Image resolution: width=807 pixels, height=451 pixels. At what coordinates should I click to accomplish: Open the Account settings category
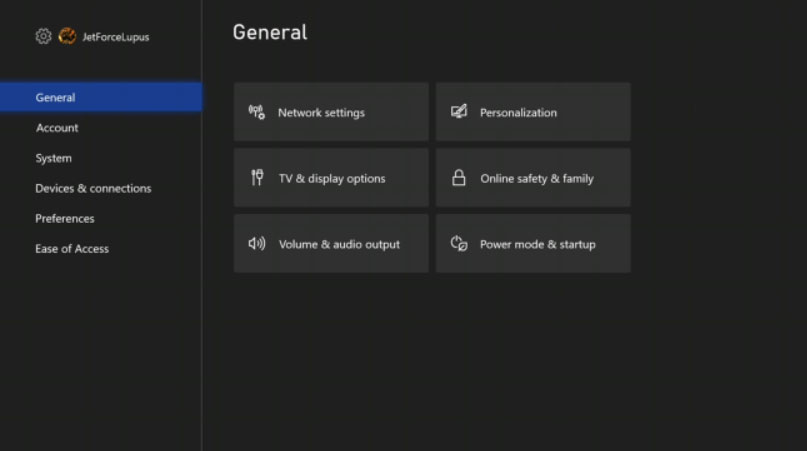click(101, 128)
